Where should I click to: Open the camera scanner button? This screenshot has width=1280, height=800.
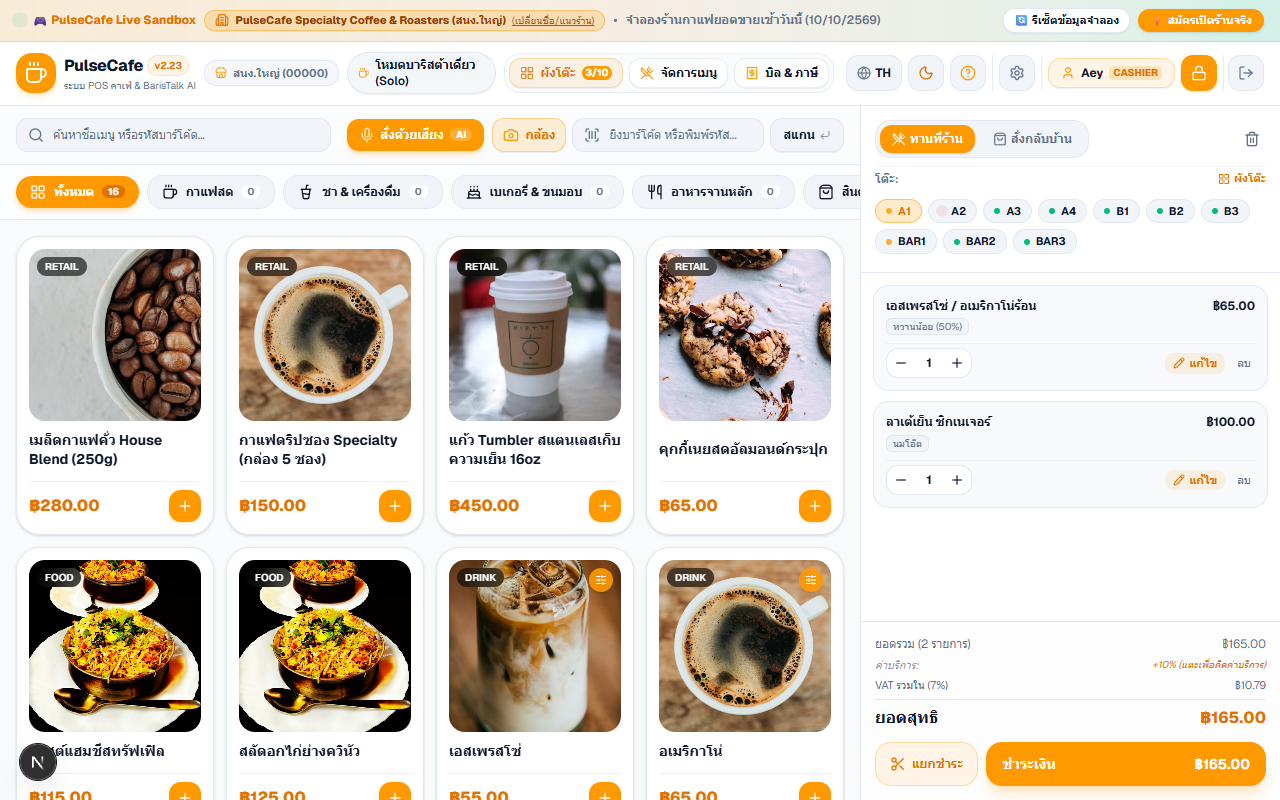pyautogui.click(x=529, y=135)
